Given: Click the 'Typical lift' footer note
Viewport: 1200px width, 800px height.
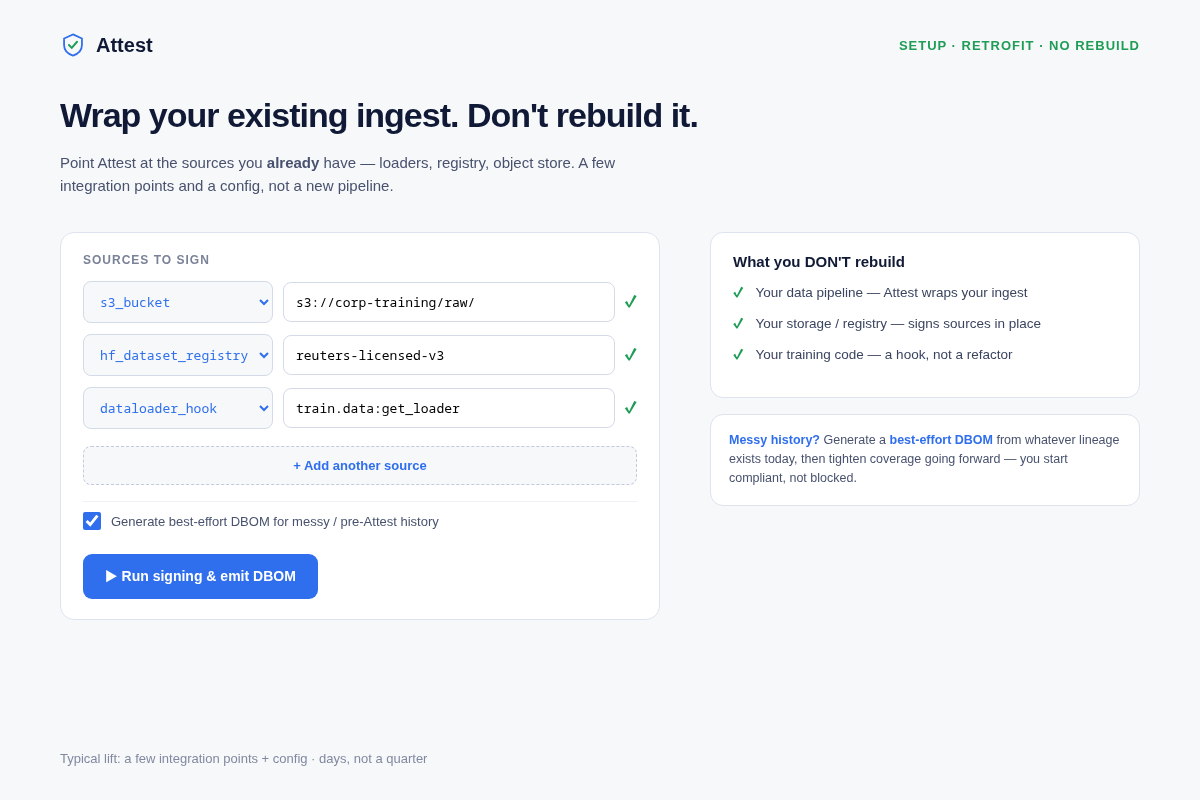Looking at the screenshot, I should click(x=243, y=759).
